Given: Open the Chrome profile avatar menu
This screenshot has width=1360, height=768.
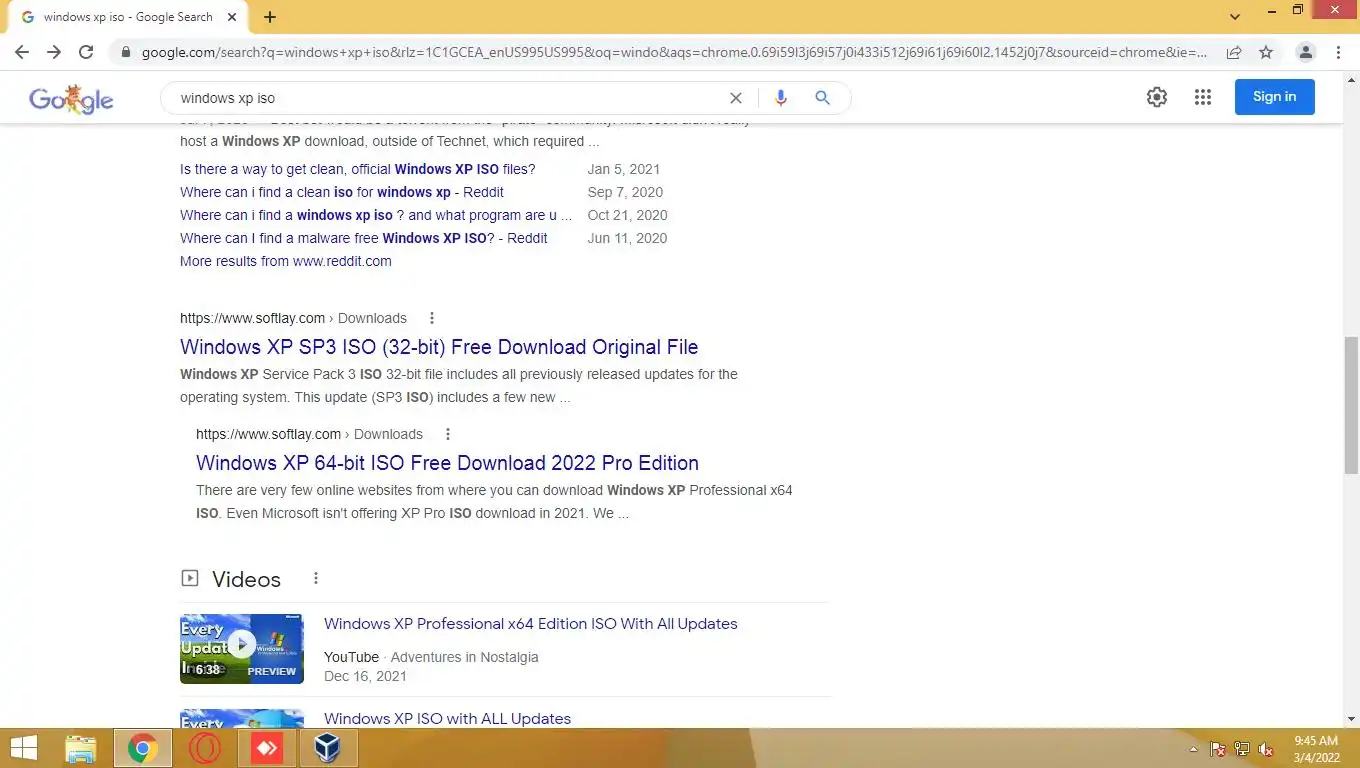Looking at the screenshot, I should coord(1305,52).
